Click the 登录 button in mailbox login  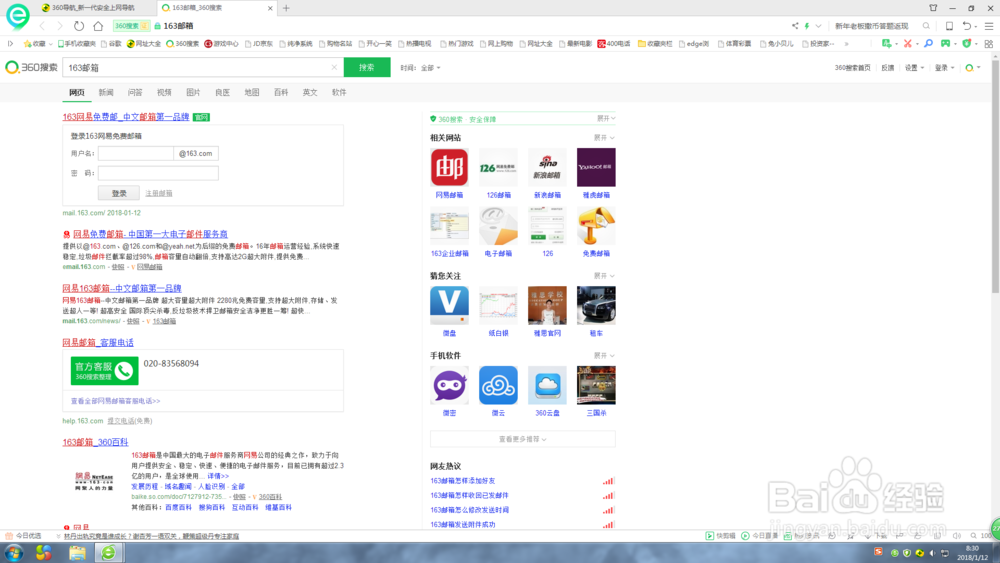click(x=119, y=193)
